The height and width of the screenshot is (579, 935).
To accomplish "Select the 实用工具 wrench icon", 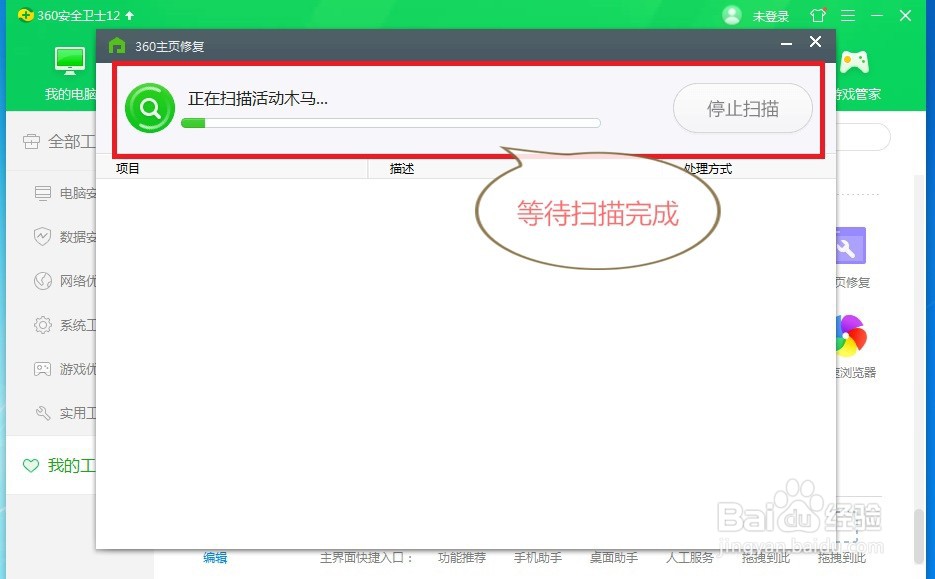I will (x=42, y=413).
